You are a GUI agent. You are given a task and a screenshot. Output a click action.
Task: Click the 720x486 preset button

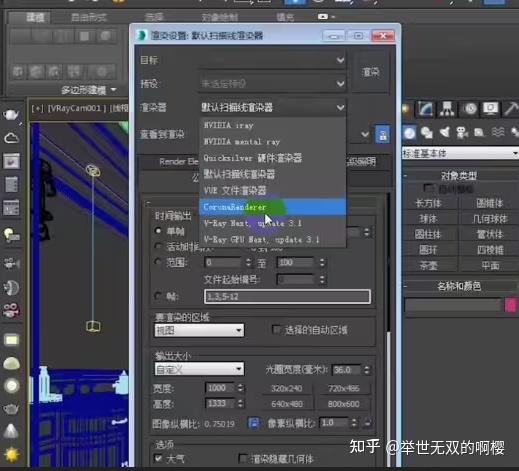tap(343, 388)
